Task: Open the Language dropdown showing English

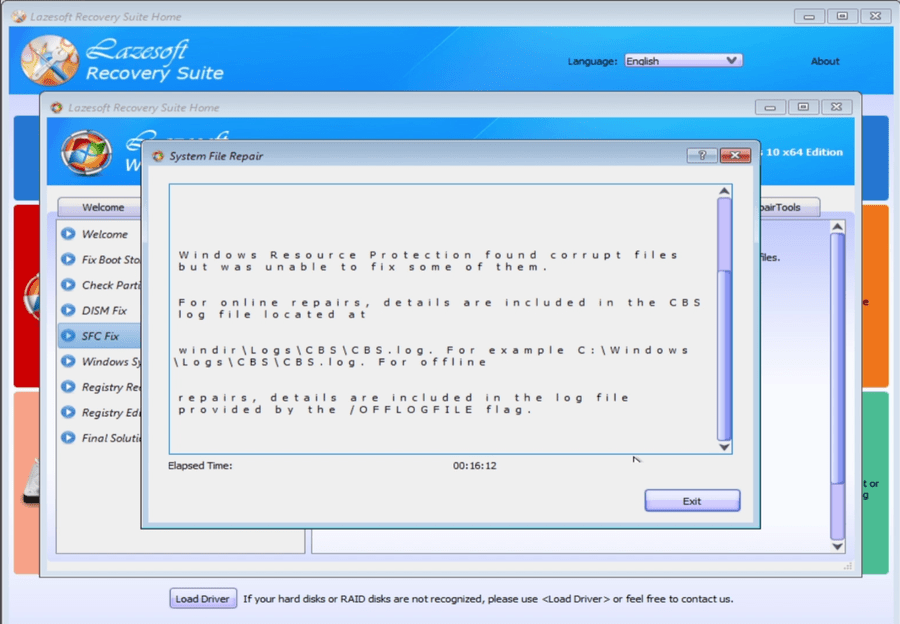Action: (x=683, y=61)
